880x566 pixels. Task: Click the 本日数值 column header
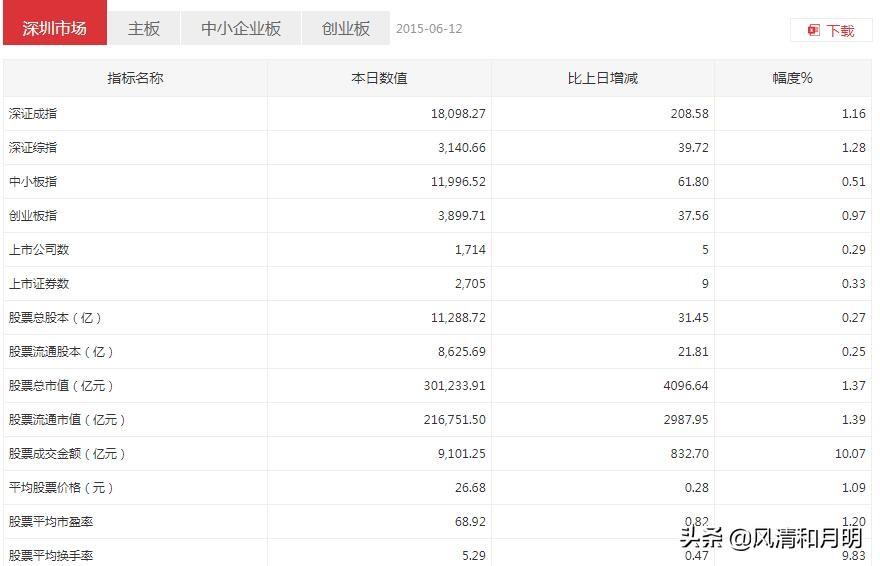pos(379,78)
